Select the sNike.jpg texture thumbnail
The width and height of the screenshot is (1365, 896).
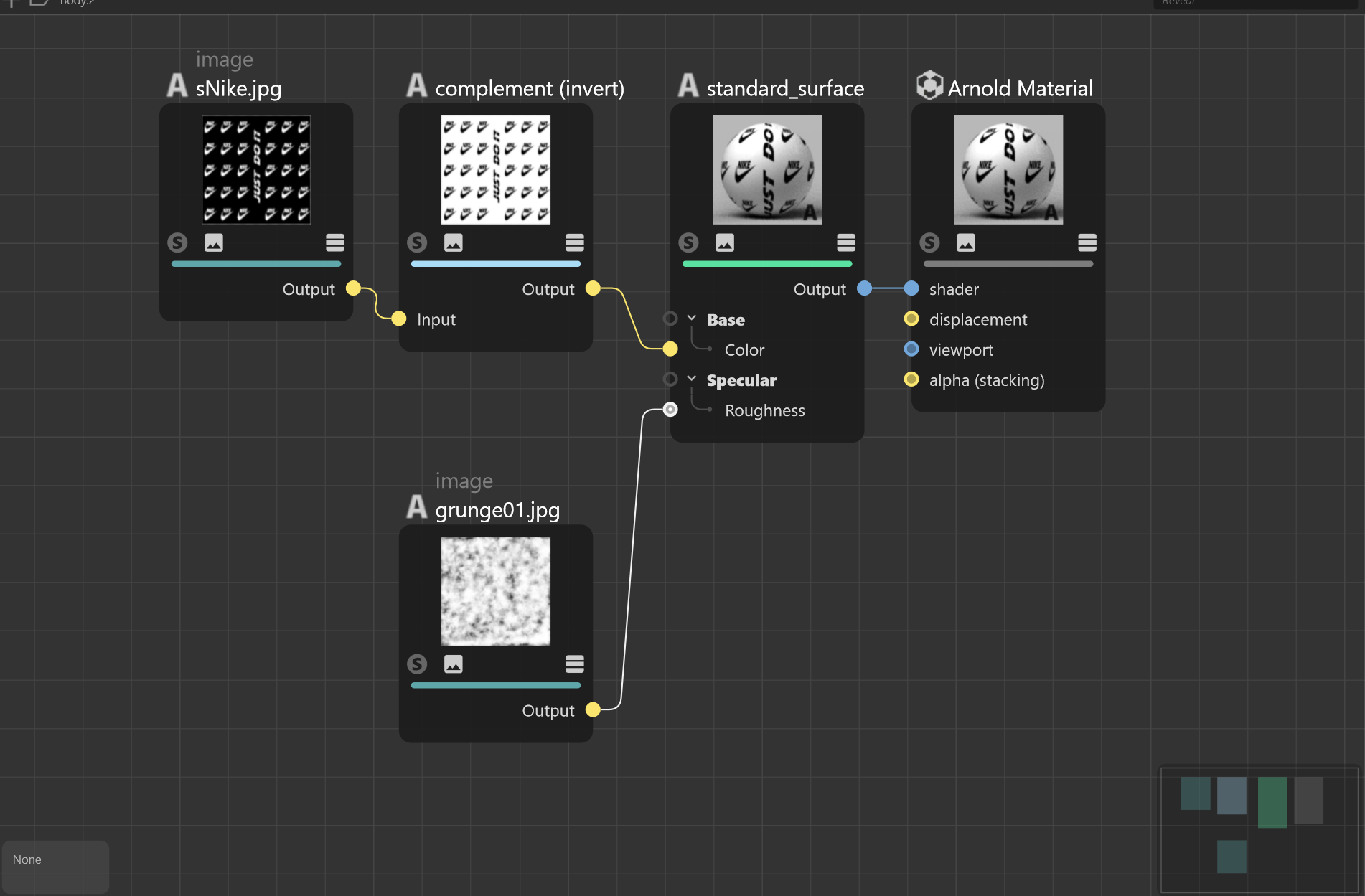point(256,170)
